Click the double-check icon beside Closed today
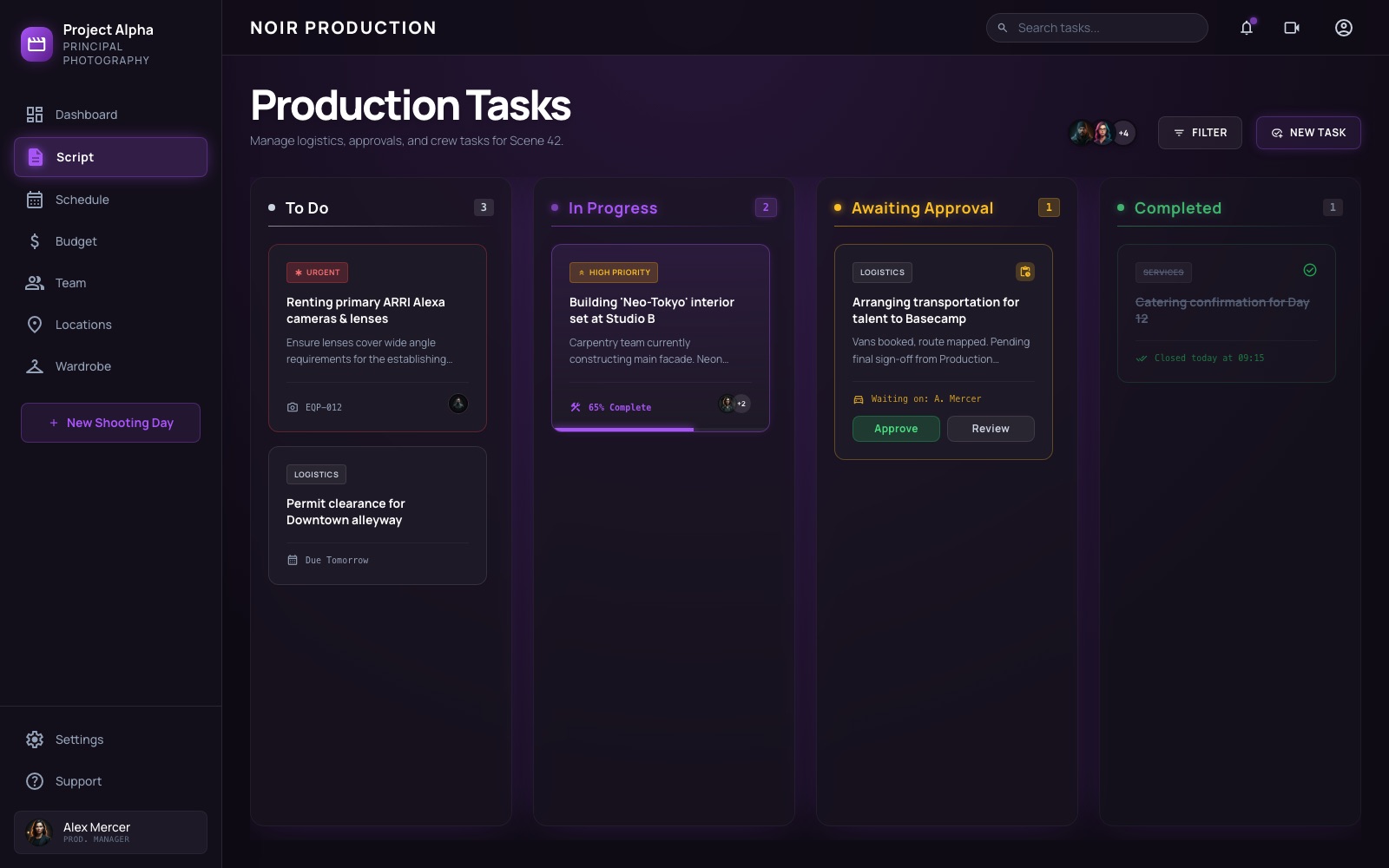This screenshot has width=1389, height=868. tap(1142, 358)
